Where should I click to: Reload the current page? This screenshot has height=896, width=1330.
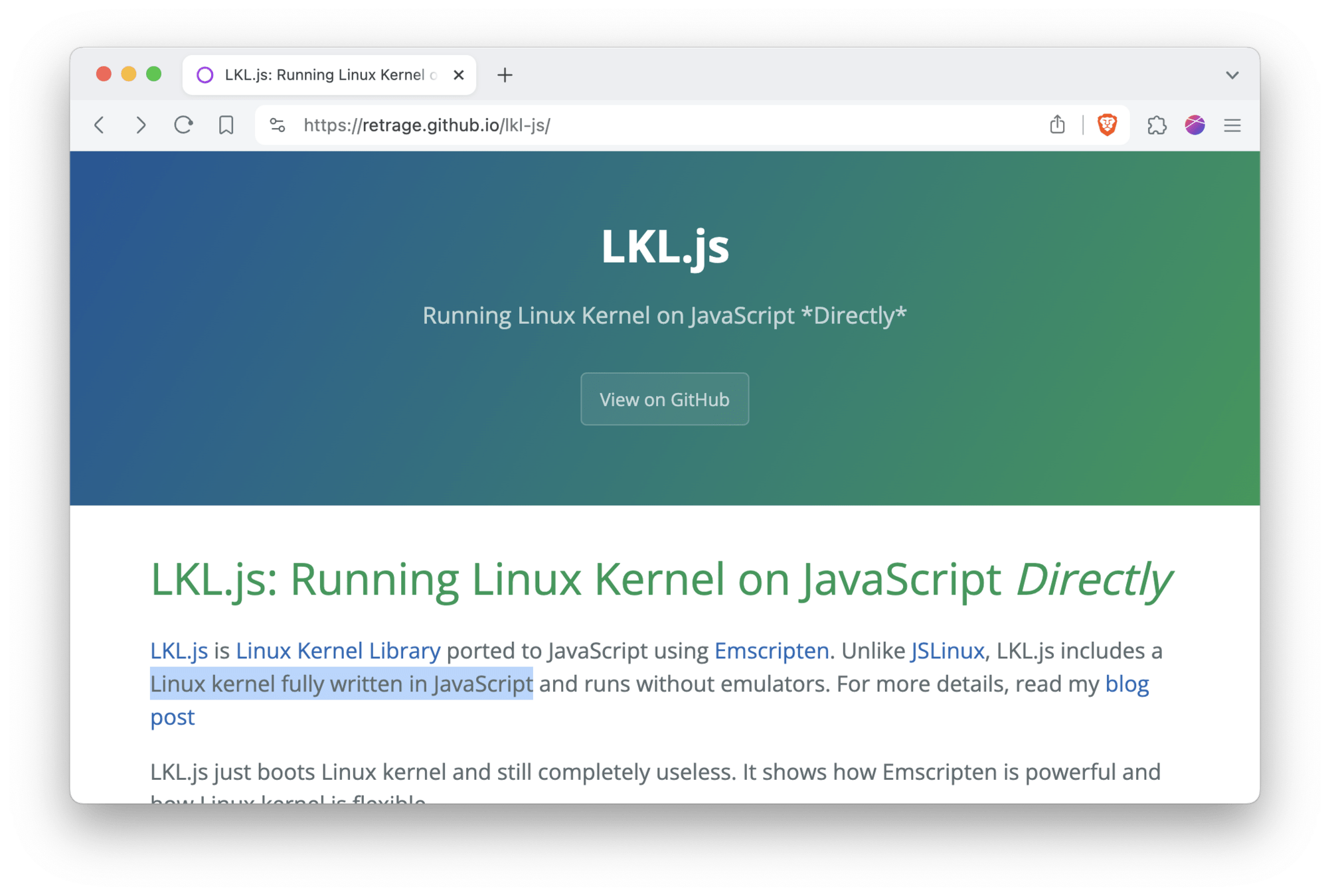click(183, 125)
